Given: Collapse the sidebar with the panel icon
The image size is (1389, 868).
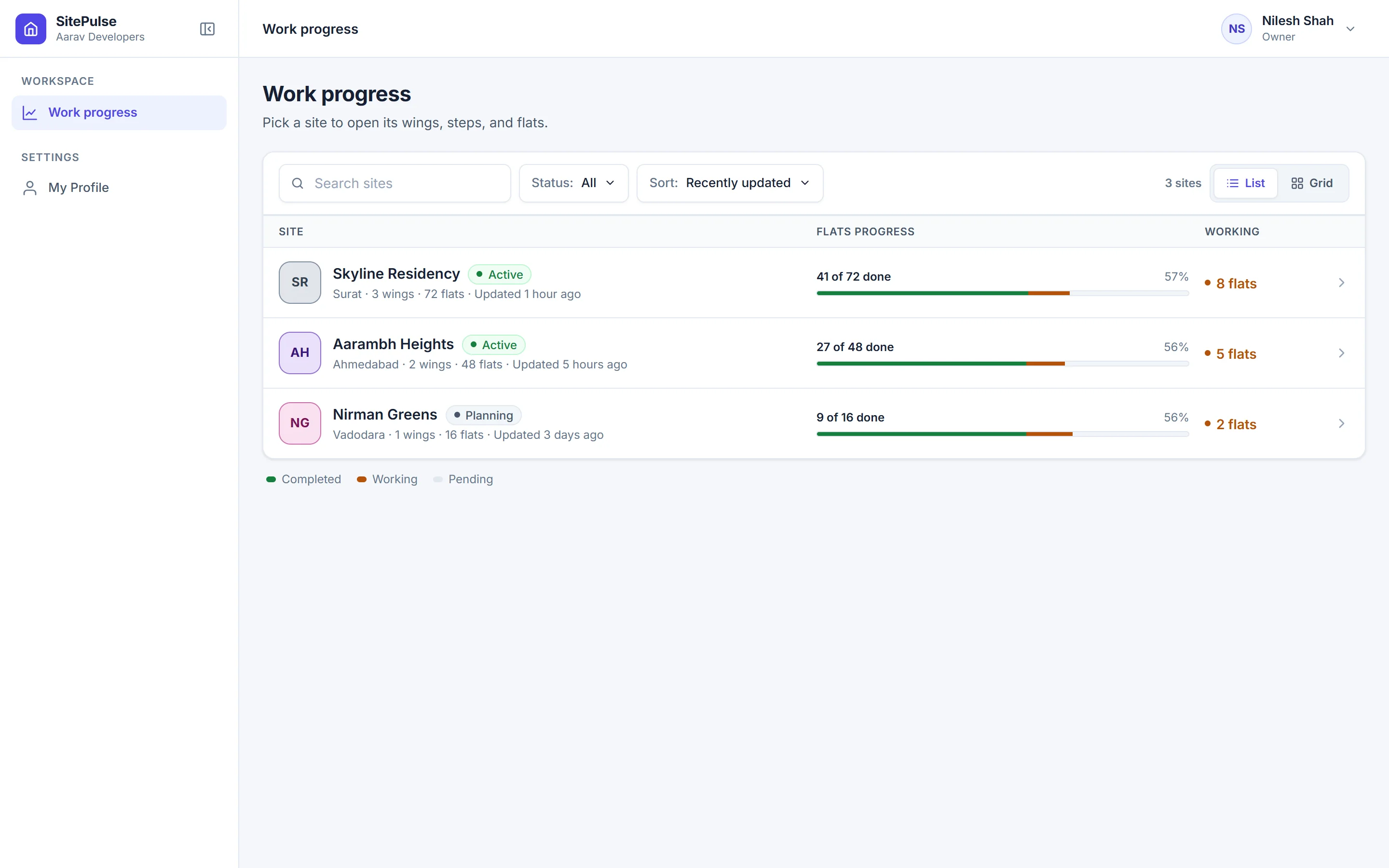Looking at the screenshot, I should pos(207,29).
